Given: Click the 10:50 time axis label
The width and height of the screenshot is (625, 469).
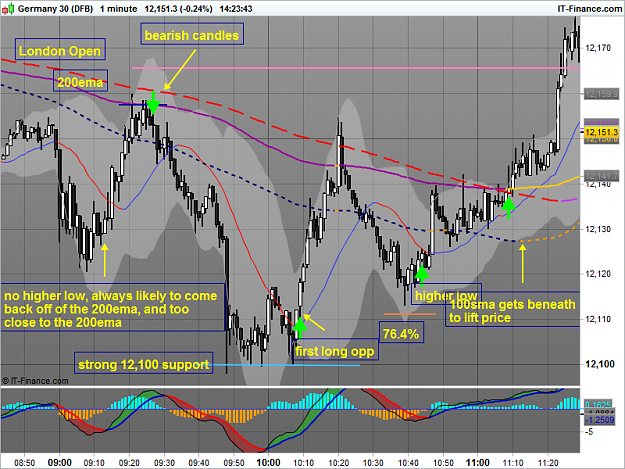Looking at the screenshot, I should point(443,463).
